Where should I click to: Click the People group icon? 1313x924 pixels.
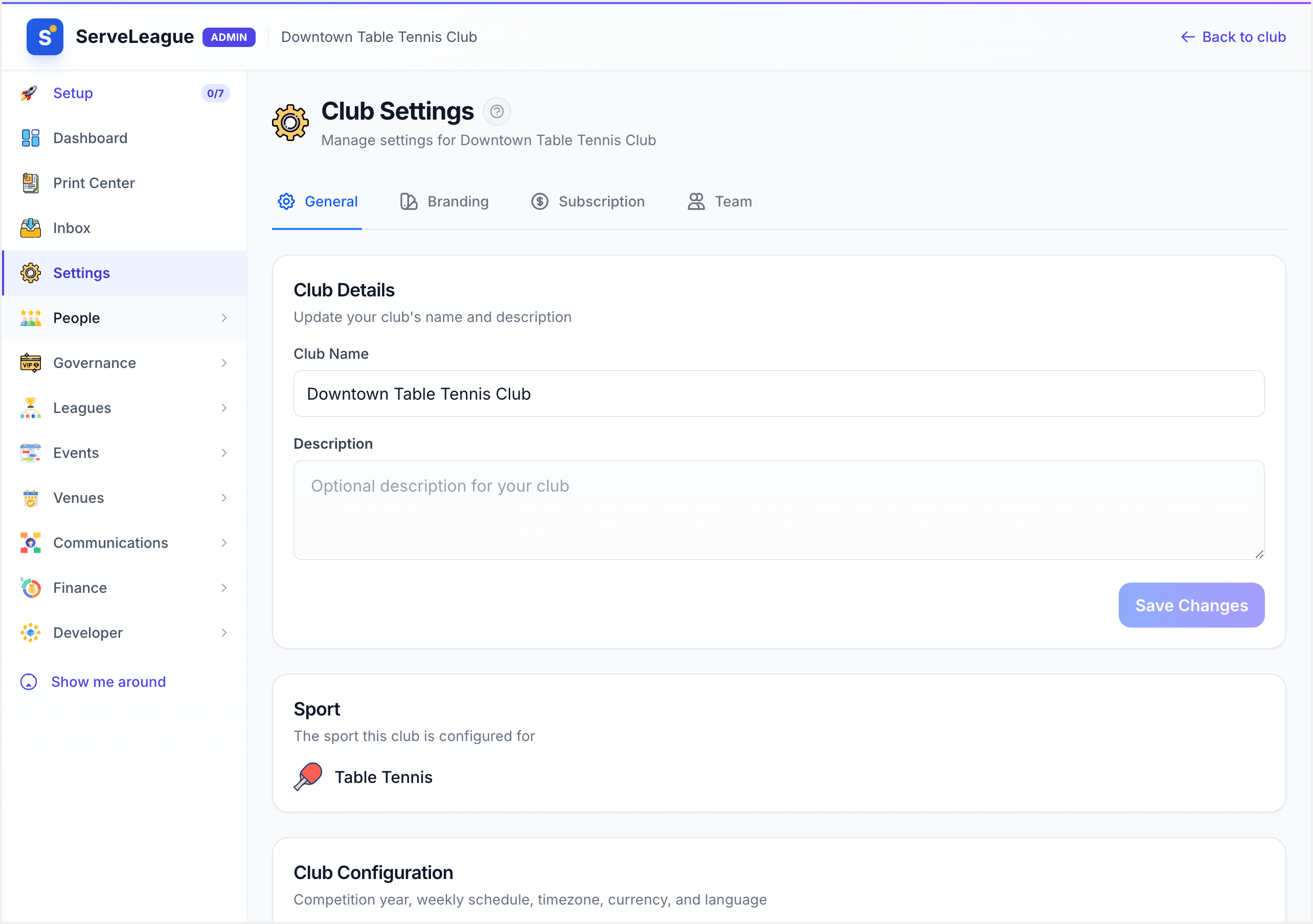[x=30, y=318]
